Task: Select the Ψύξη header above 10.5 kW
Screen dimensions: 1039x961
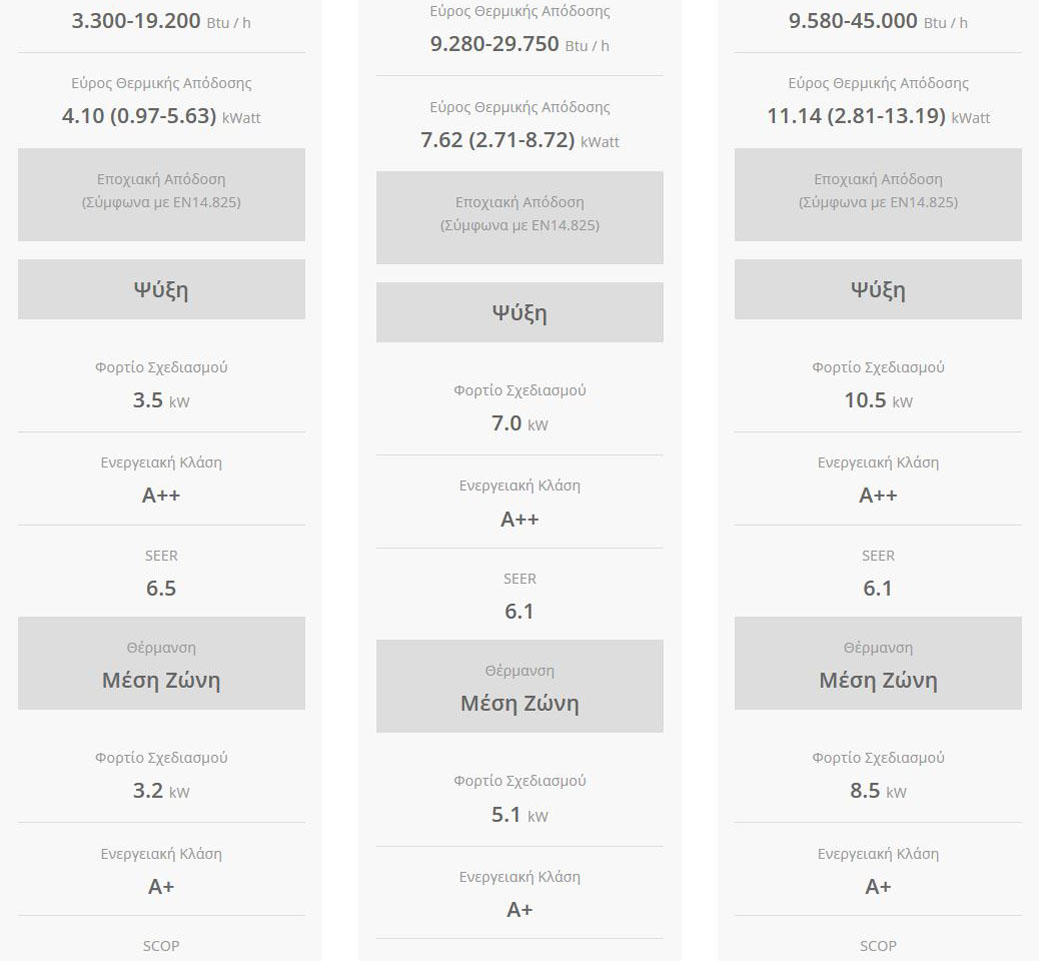Action: tap(877, 290)
